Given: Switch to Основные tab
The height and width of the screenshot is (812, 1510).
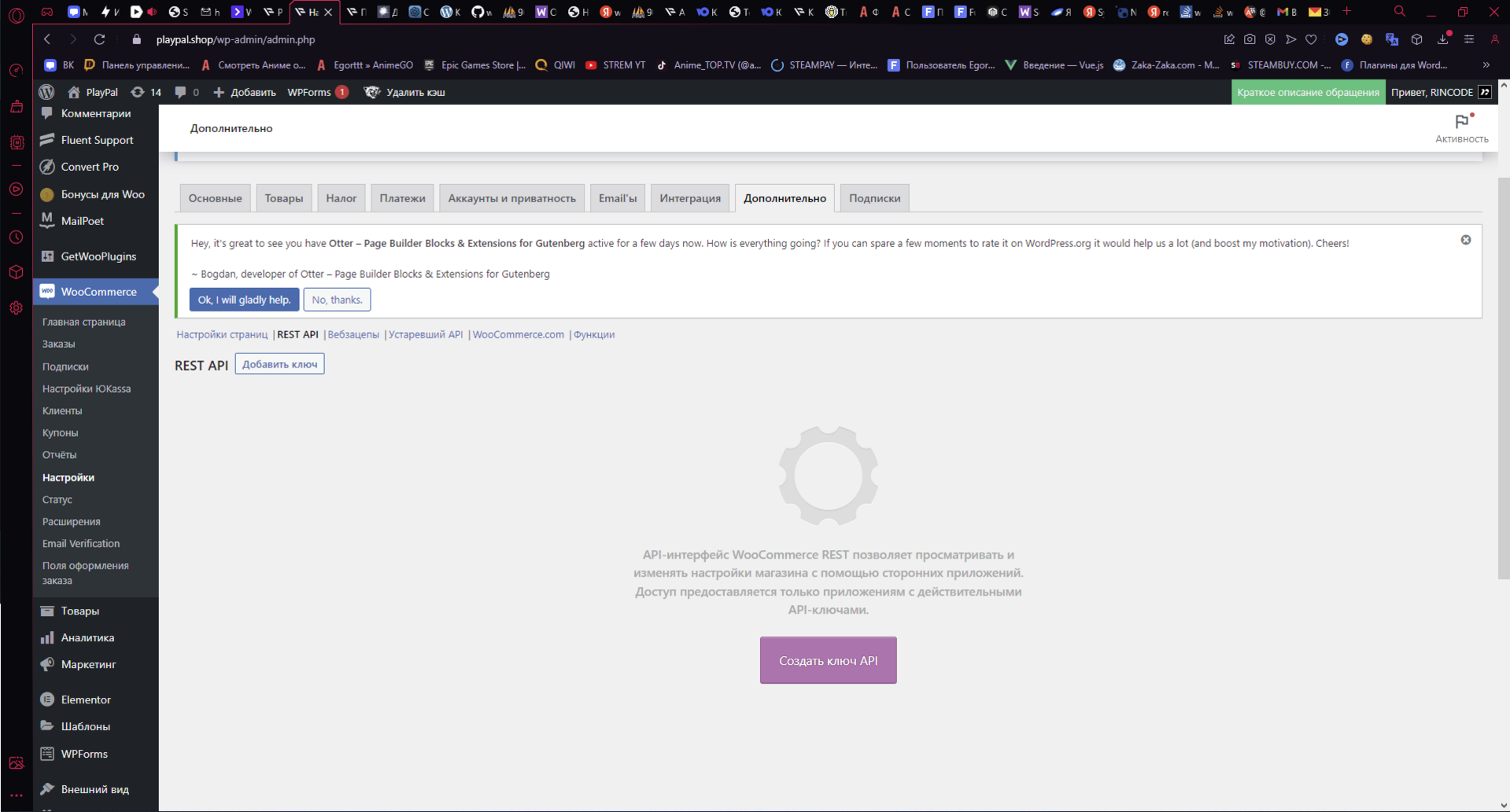Looking at the screenshot, I should pos(215,198).
